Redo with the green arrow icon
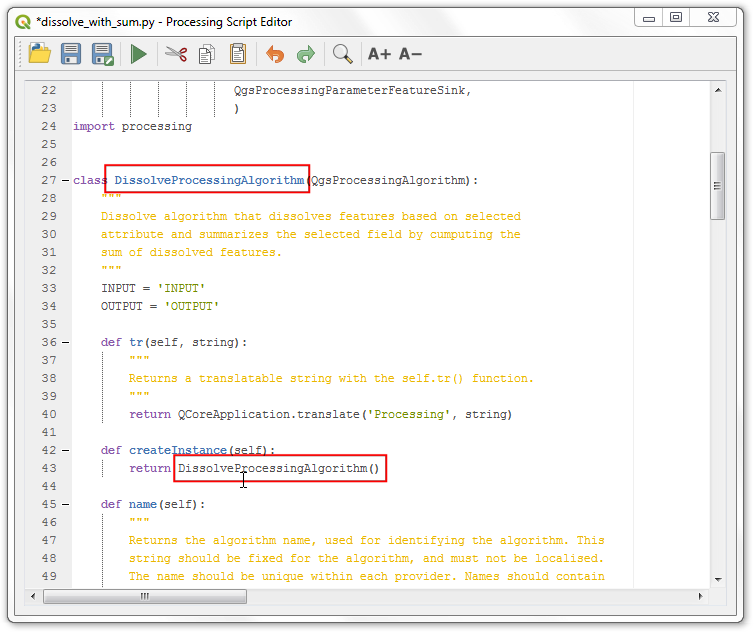754x632 pixels. [306, 54]
